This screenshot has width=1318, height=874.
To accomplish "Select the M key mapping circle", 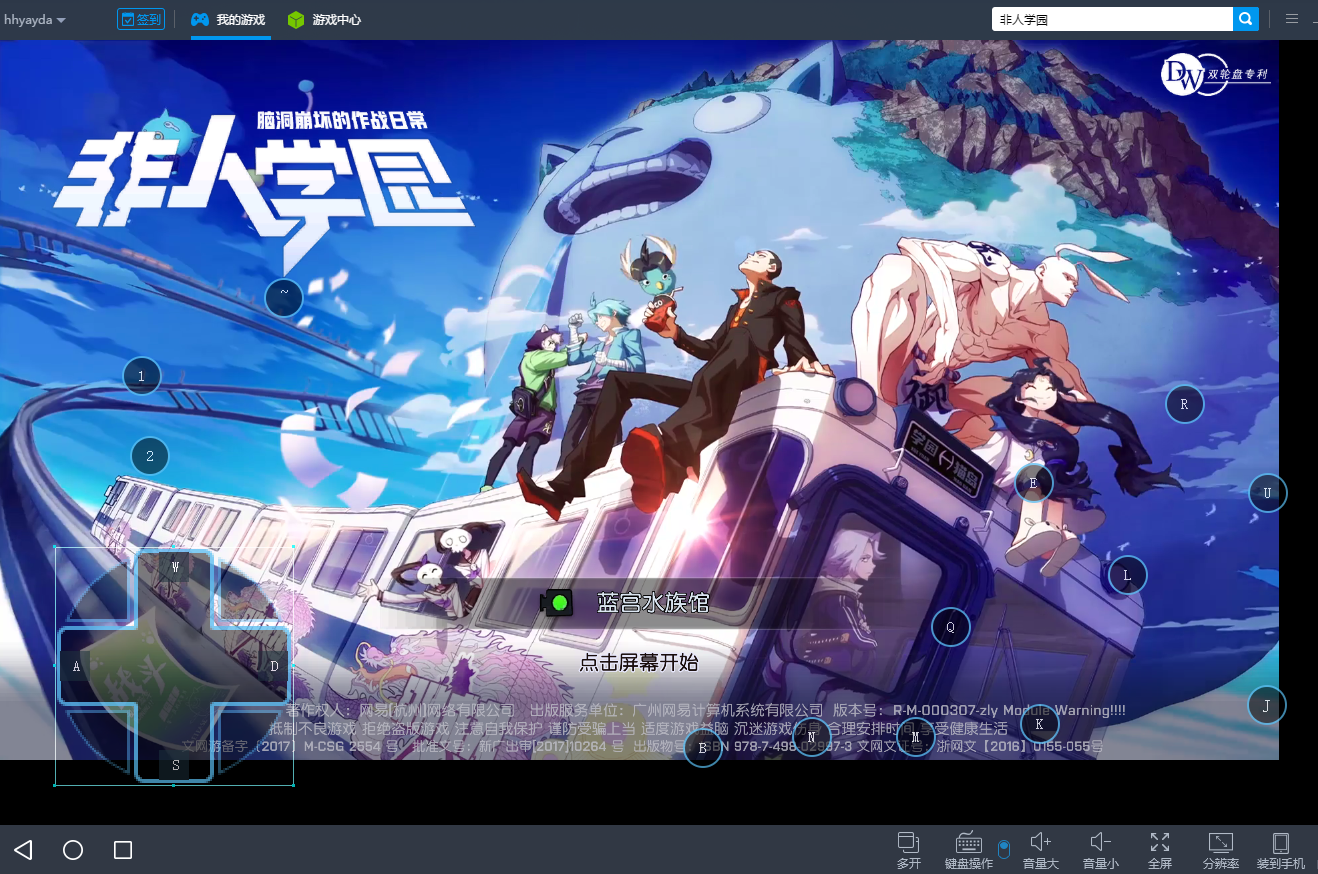I will tap(915, 737).
